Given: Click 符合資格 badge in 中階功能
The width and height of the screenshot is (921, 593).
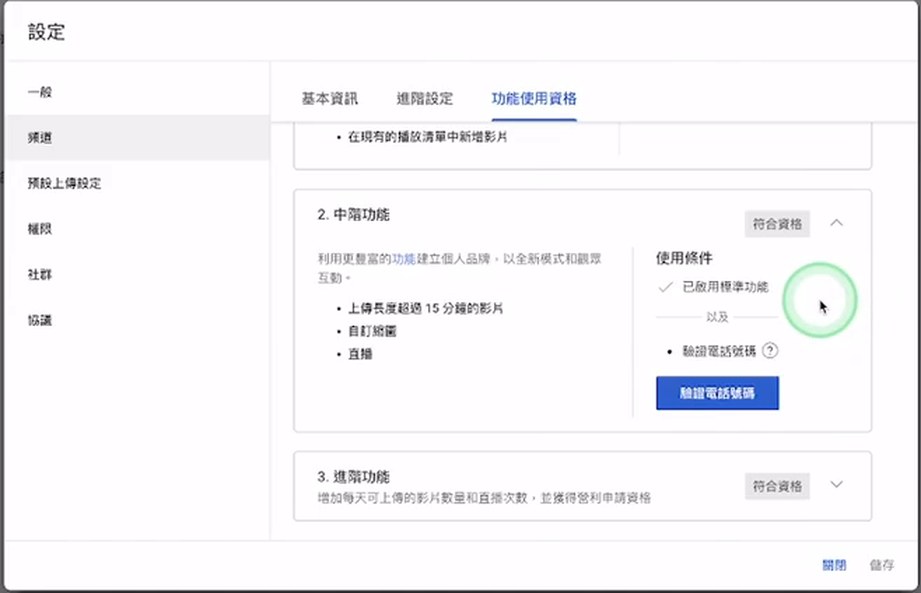Looking at the screenshot, I should pos(777,224).
